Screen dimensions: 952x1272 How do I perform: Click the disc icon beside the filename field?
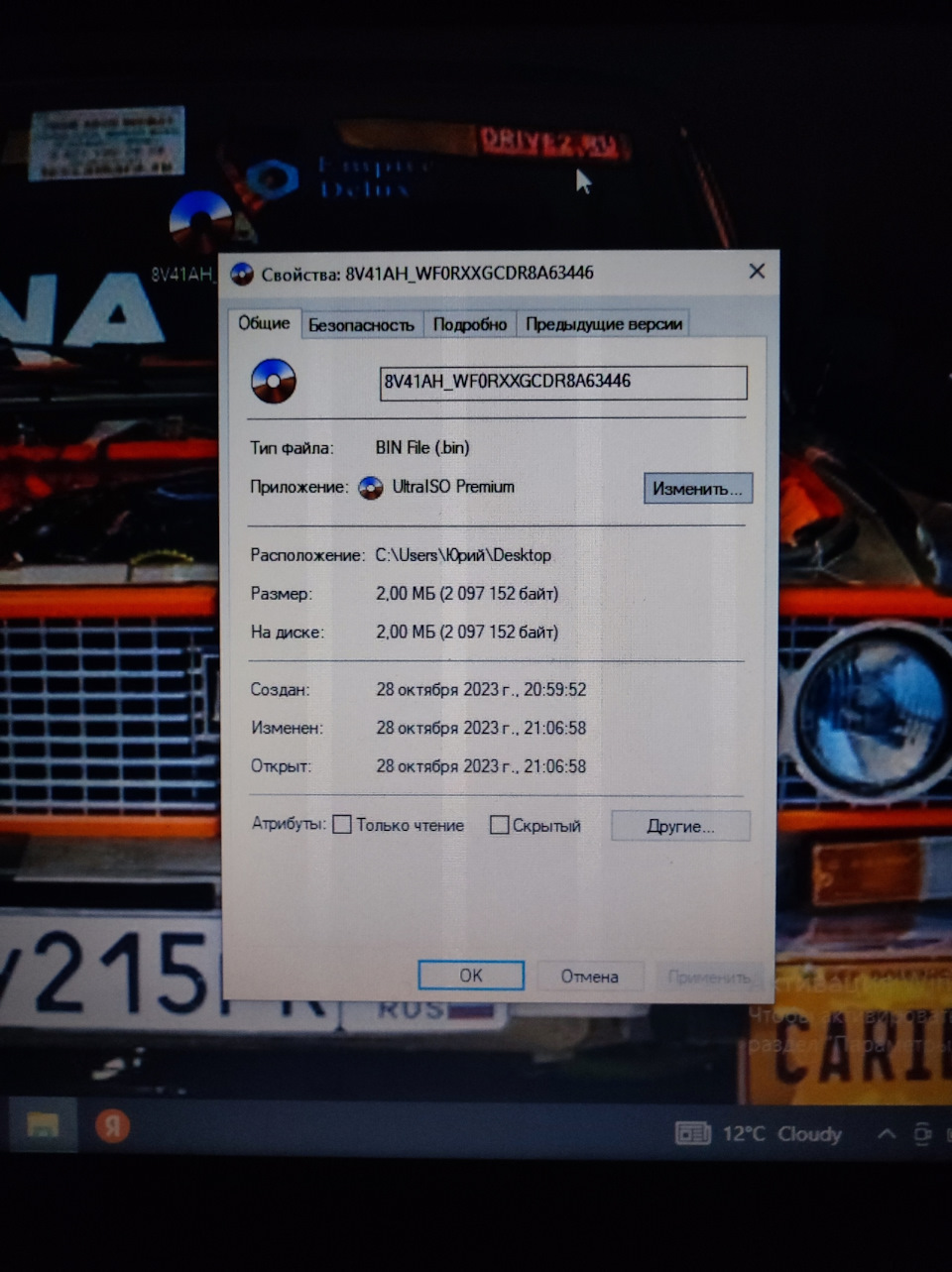(x=275, y=381)
